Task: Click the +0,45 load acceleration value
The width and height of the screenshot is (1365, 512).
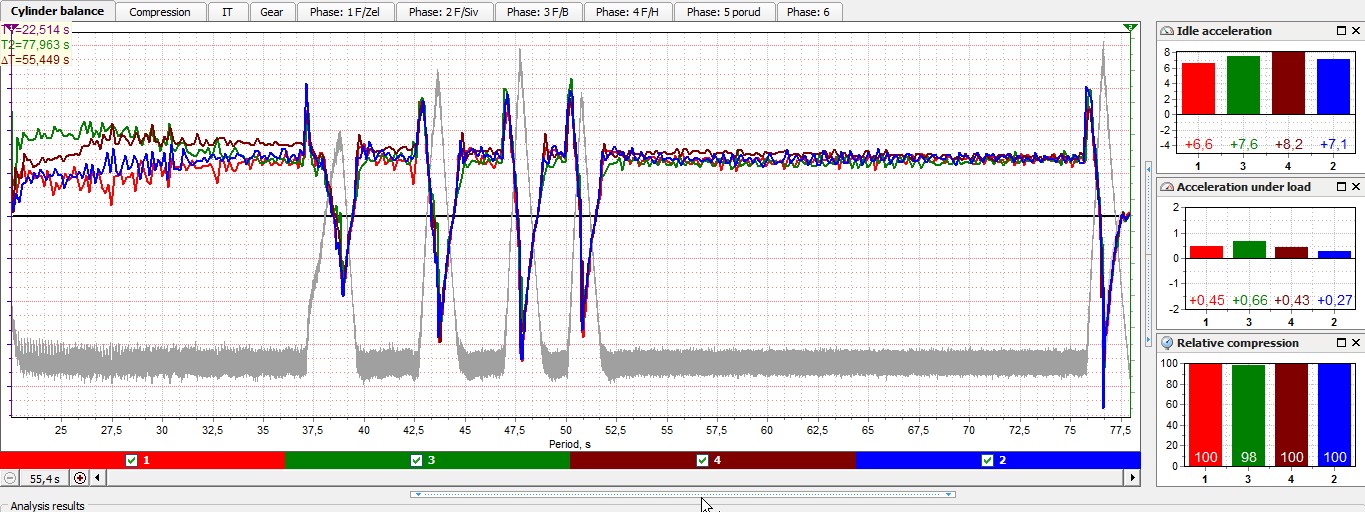Action: tap(1205, 301)
